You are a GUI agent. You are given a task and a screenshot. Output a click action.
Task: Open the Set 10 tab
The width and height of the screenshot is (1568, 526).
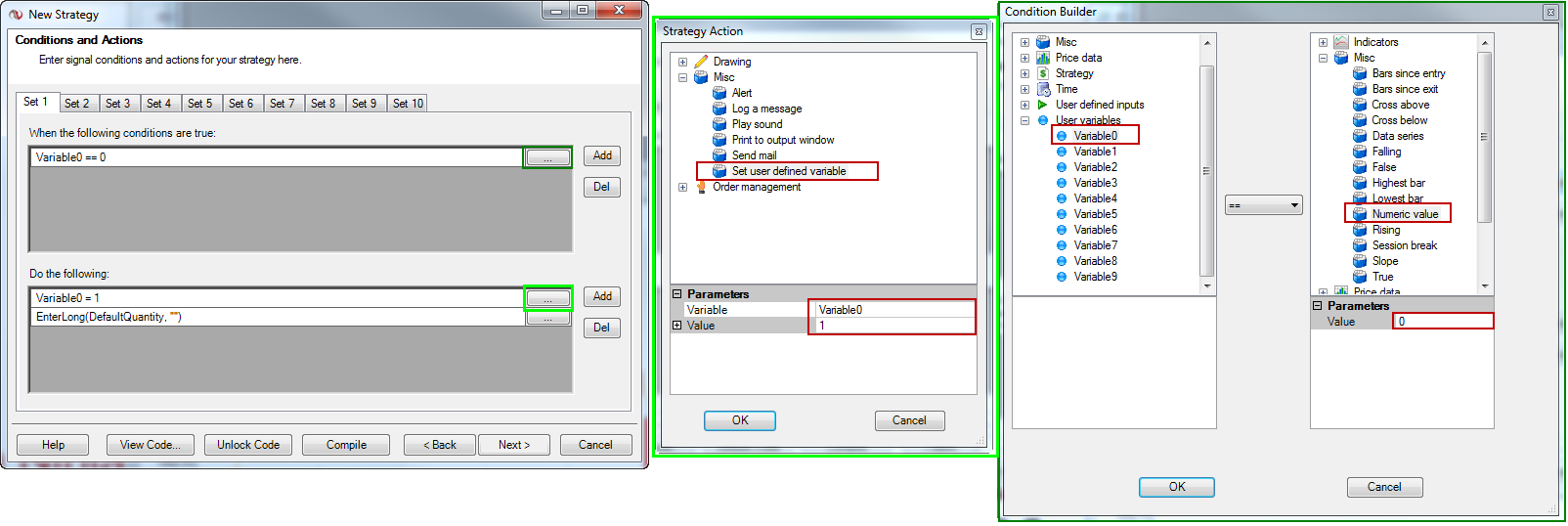point(408,103)
